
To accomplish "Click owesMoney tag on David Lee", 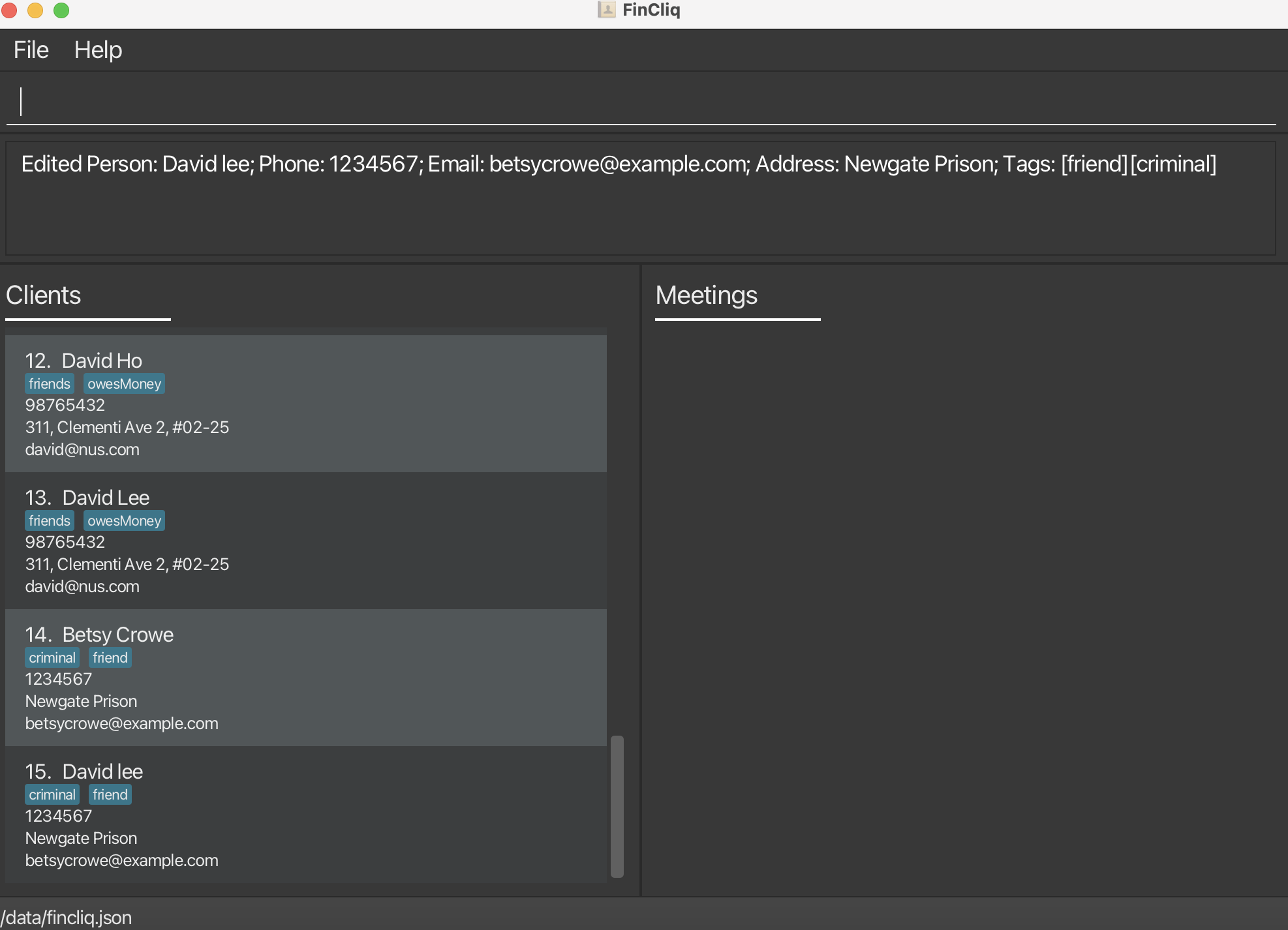I will coord(124,521).
